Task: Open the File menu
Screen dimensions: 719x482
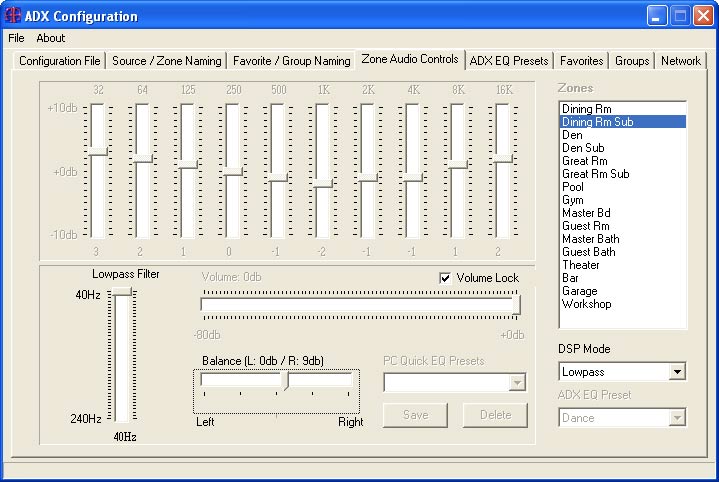Action: click(x=16, y=38)
